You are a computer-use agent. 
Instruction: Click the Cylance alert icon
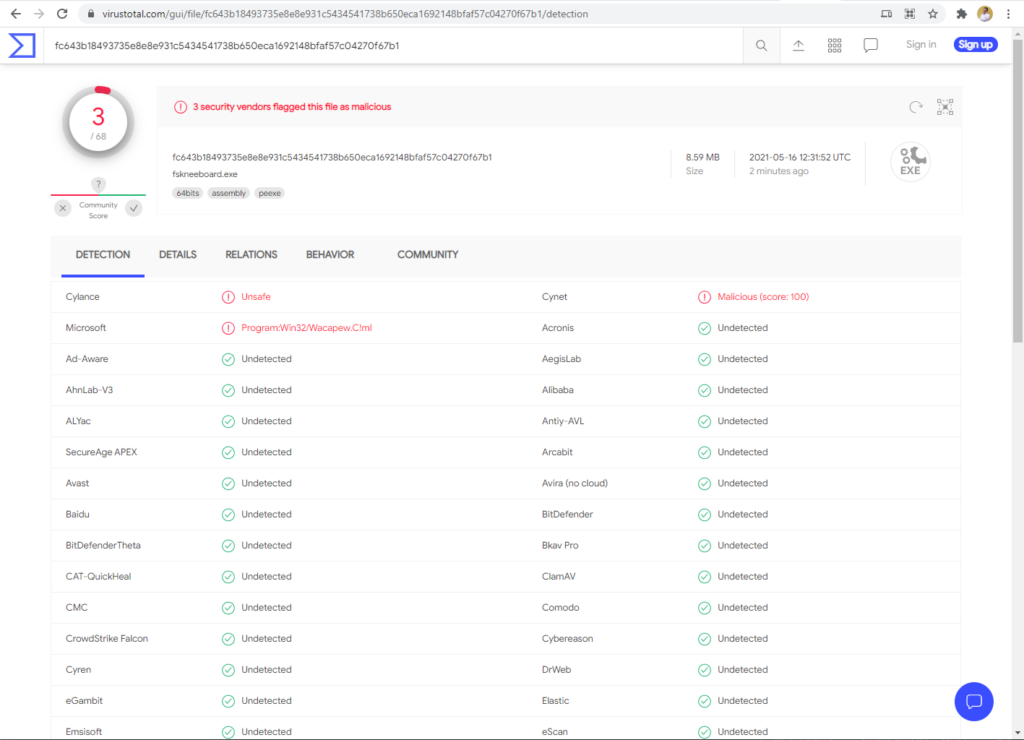click(228, 297)
